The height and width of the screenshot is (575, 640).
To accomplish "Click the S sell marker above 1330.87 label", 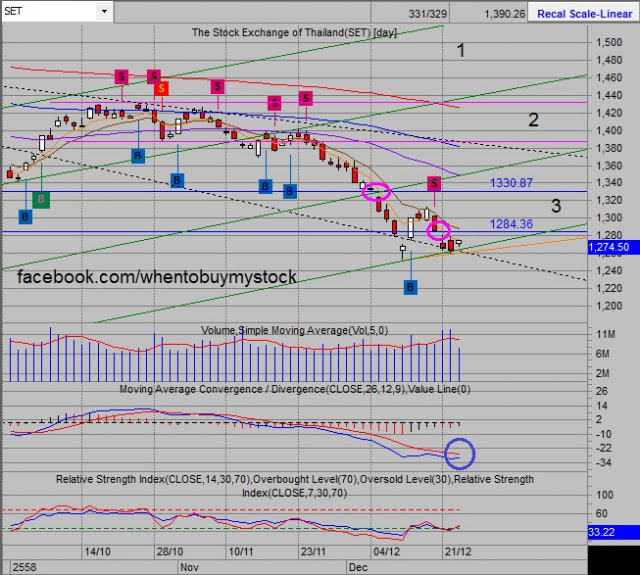I will click(x=434, y=184).
